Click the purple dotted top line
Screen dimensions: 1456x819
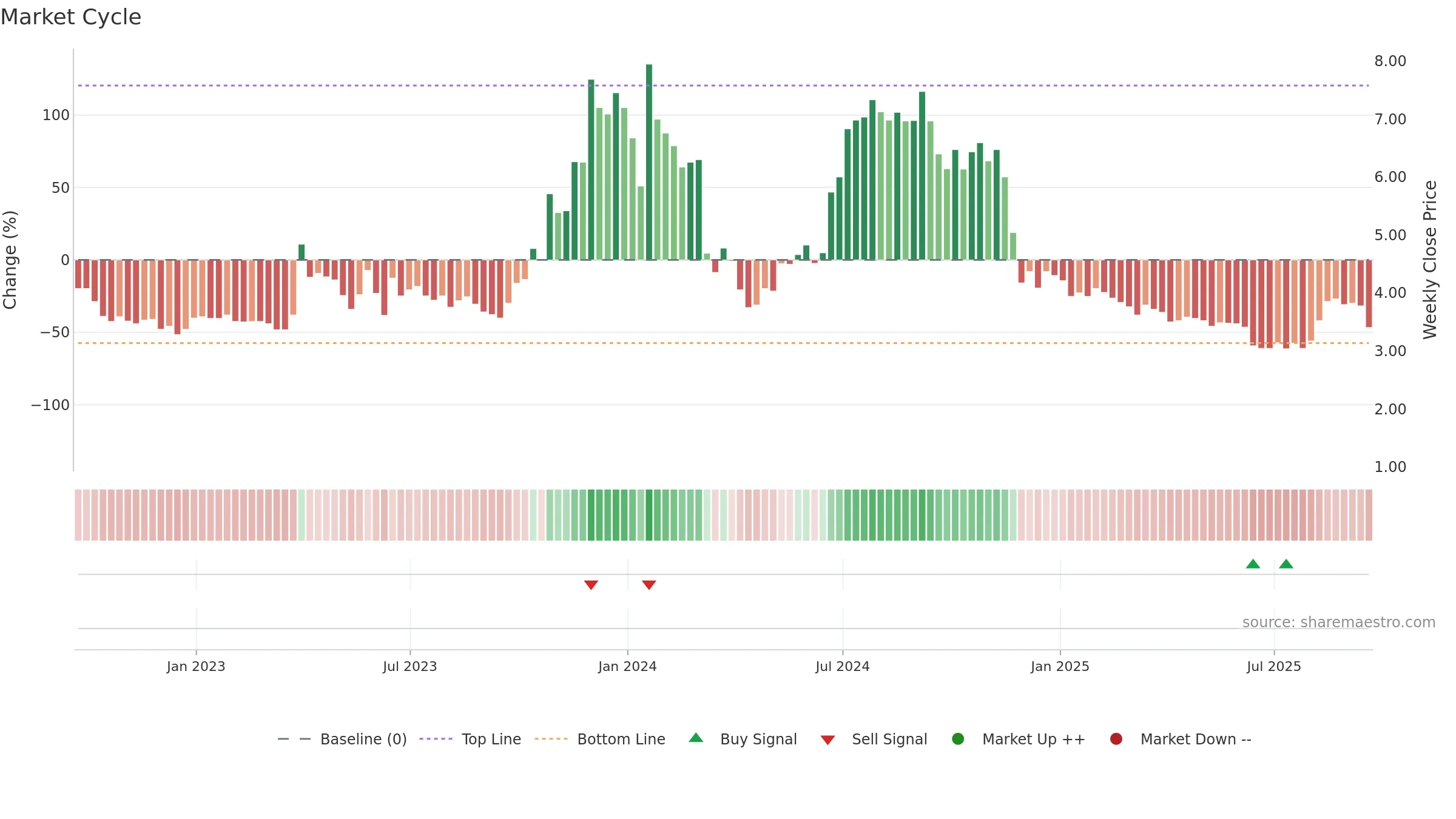[723, 86]
